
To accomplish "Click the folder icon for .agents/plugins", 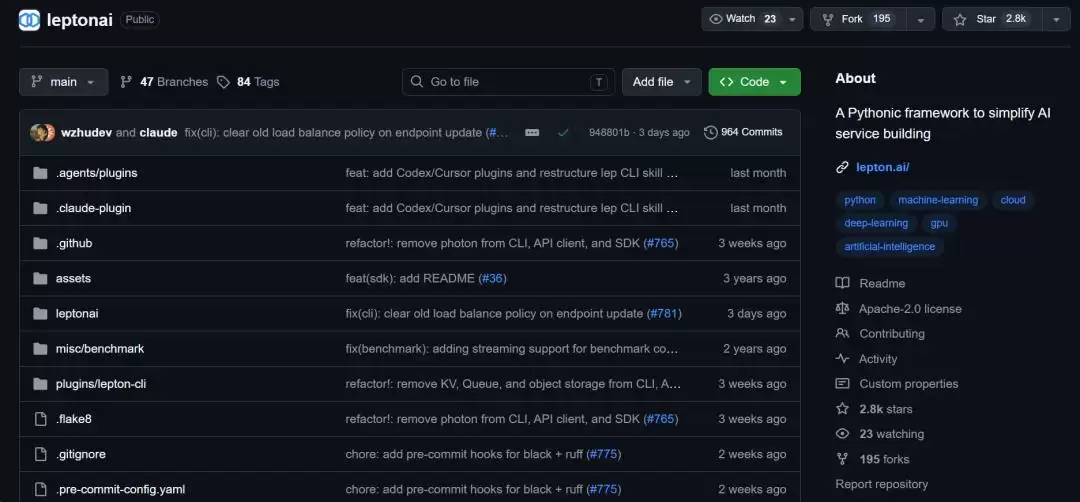I will (40, 173).
